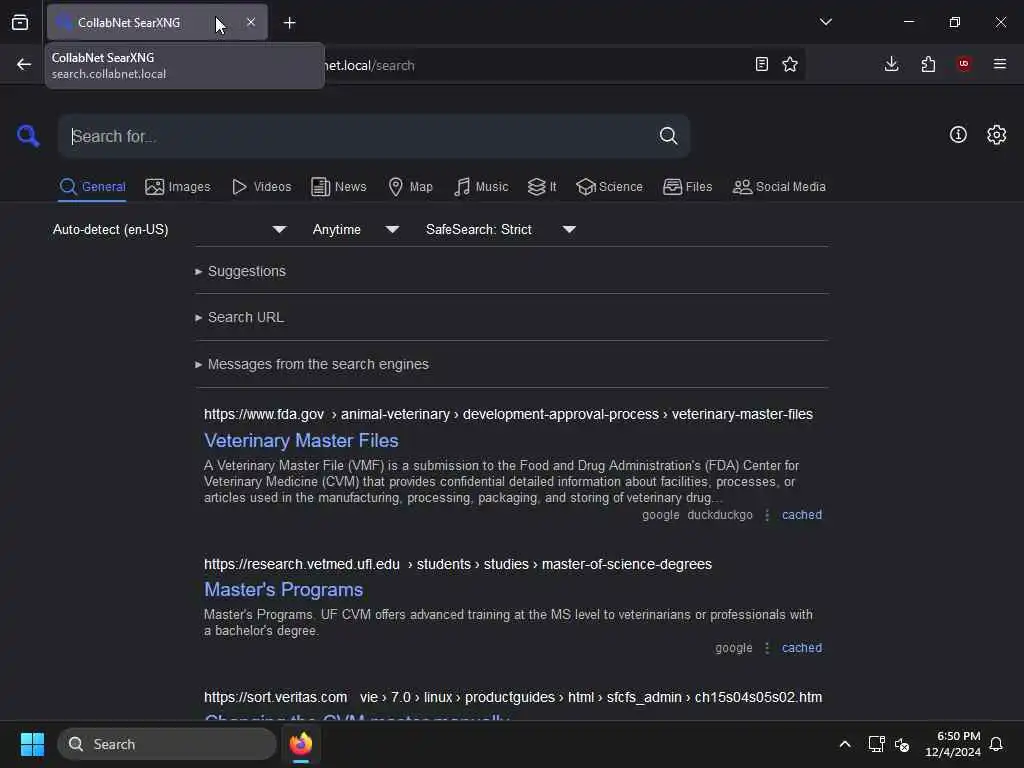Switch to the Videos category tab
The height and width of the screenshot is (768, 1024).
tap(262, 187)
